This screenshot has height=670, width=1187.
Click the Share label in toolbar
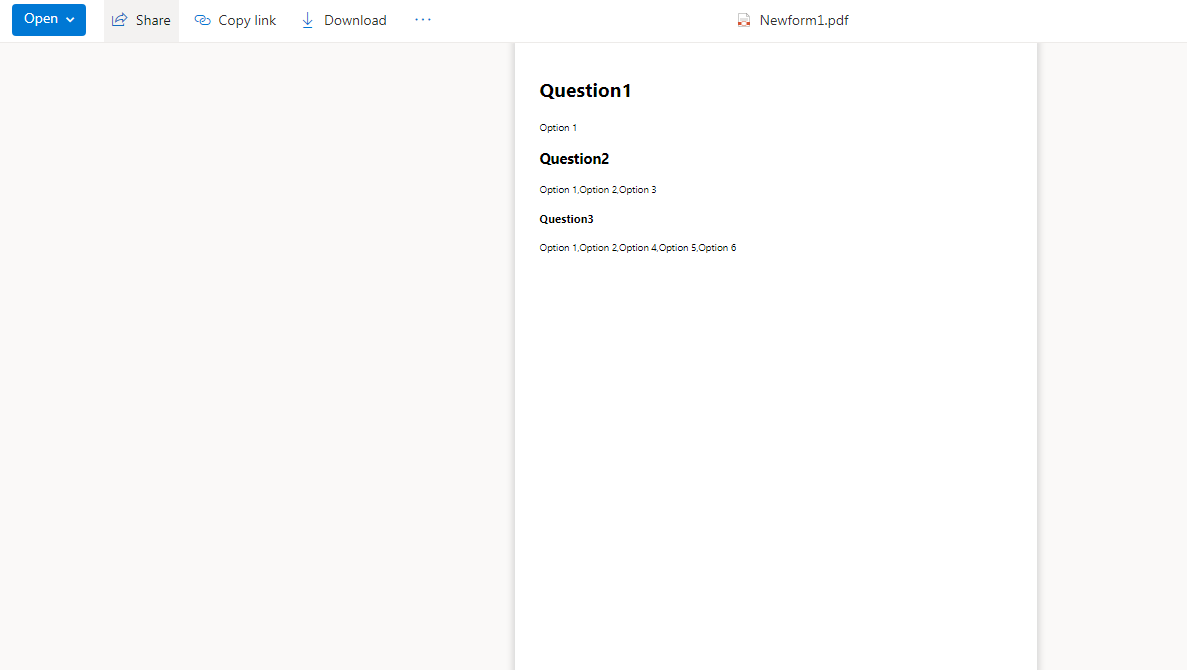pos(153,20)
